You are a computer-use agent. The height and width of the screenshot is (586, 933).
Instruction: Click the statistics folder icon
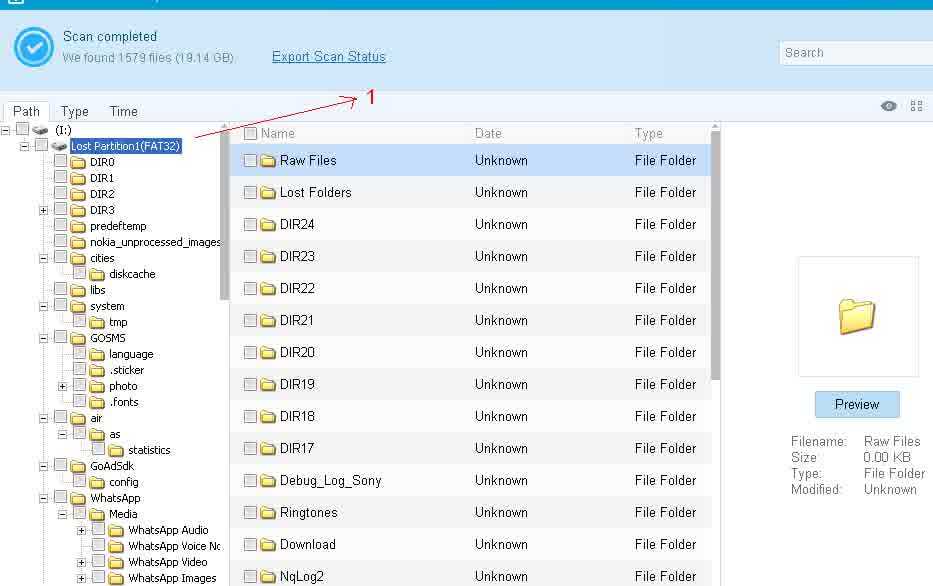point(116,451)
